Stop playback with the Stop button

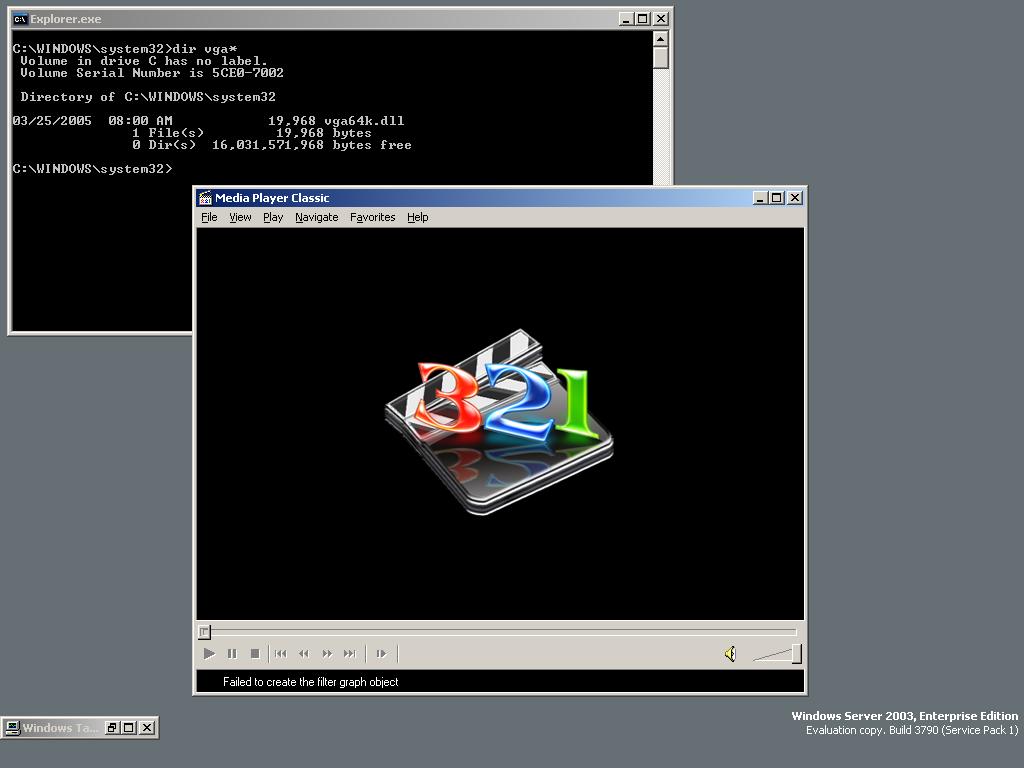coord(255,654)
